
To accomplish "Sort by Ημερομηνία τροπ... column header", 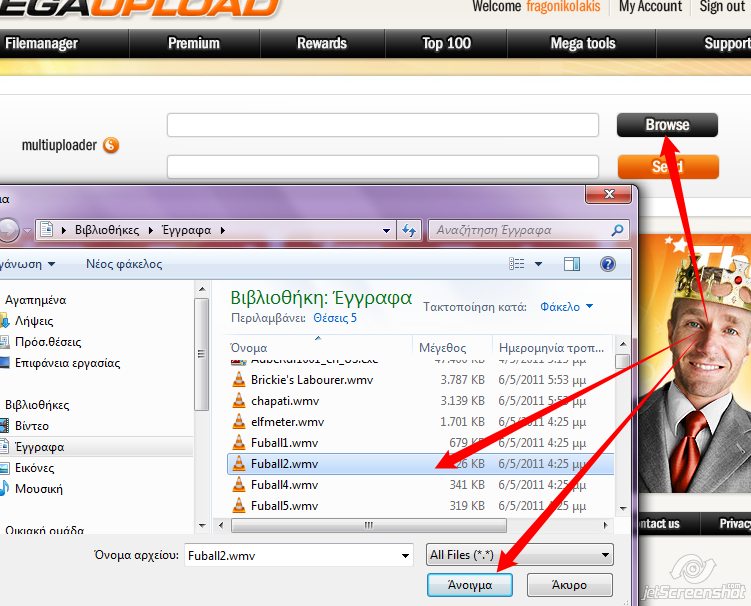I will (x=552, y=347).
